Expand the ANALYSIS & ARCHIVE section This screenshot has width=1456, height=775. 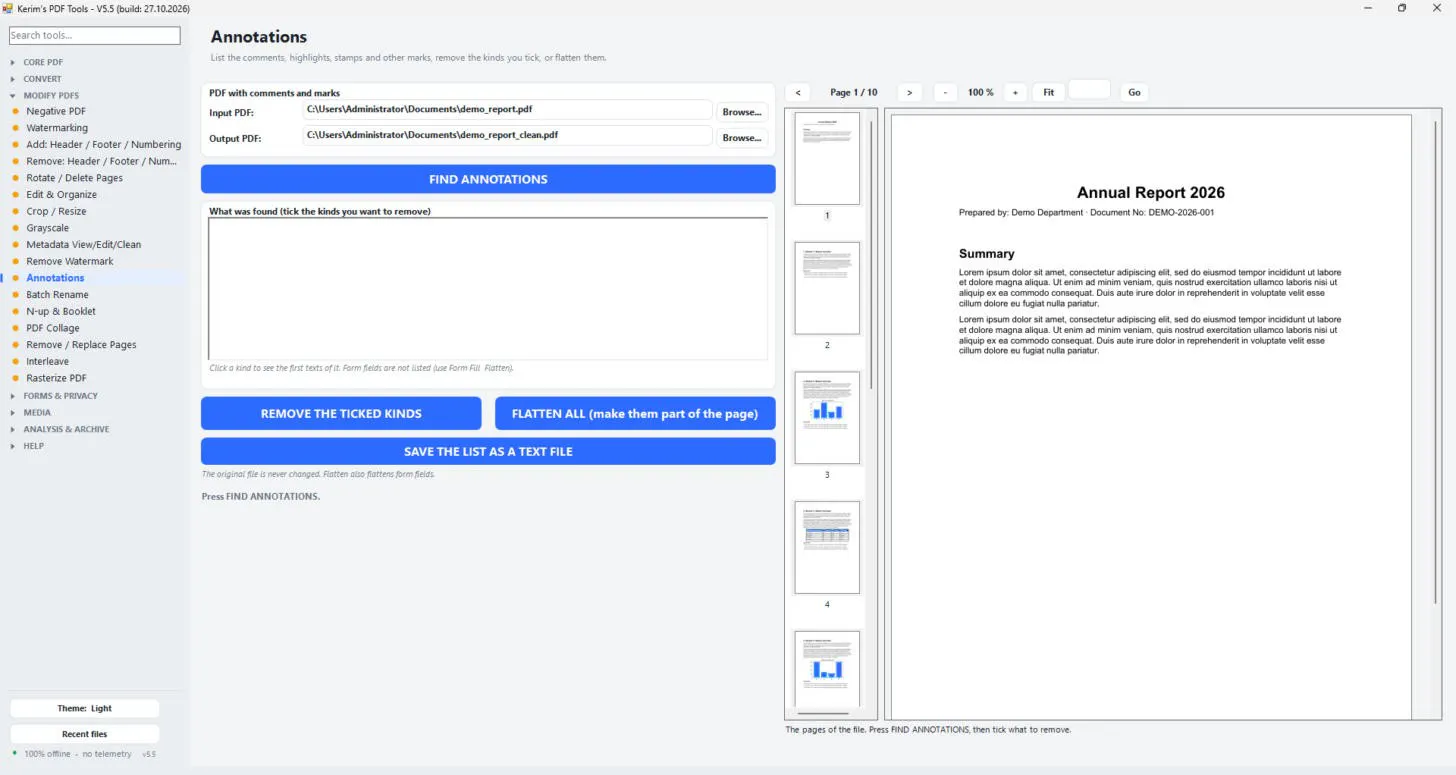pyautogui.click(x=66, y=430)
